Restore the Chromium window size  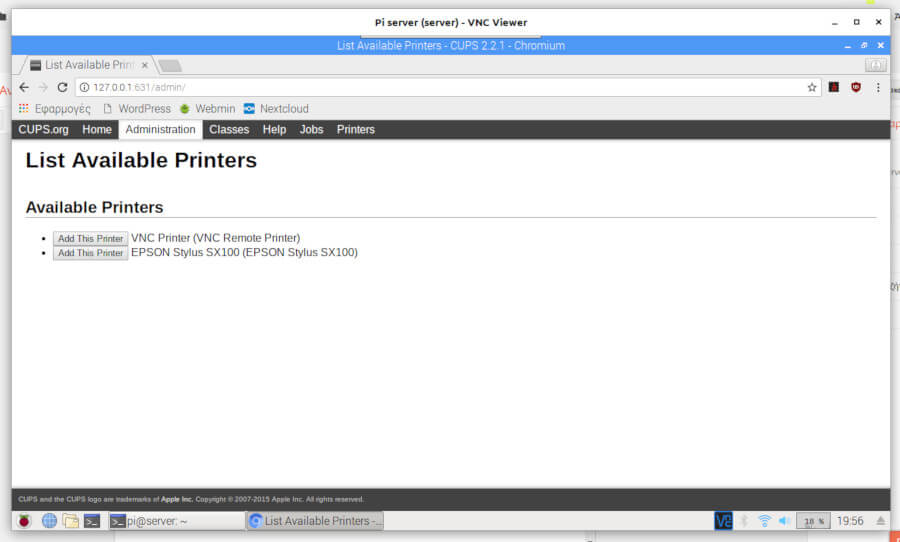[x=864, y=45]
